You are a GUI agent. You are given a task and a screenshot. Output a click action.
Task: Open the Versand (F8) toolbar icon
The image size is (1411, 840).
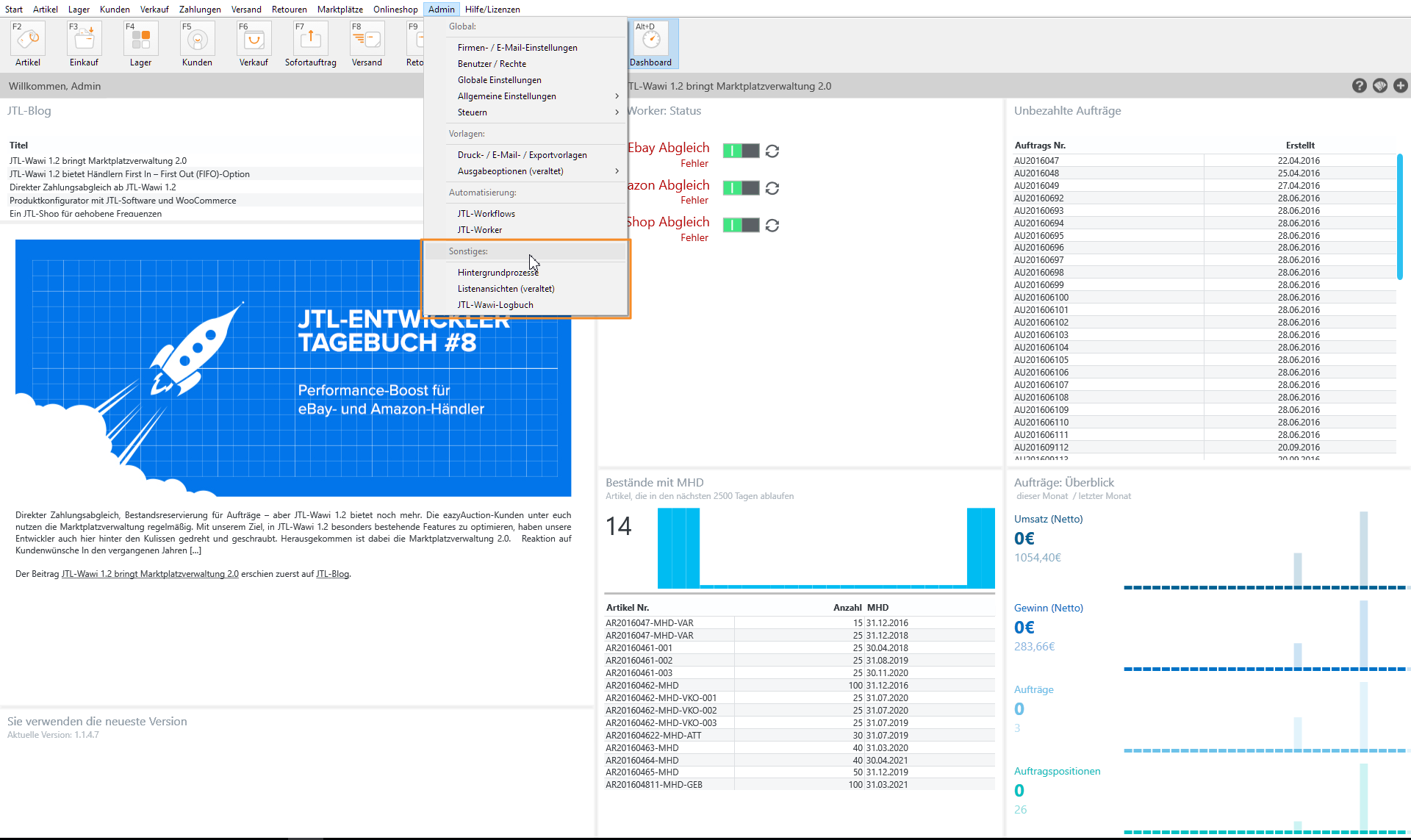tap(367, 44)
